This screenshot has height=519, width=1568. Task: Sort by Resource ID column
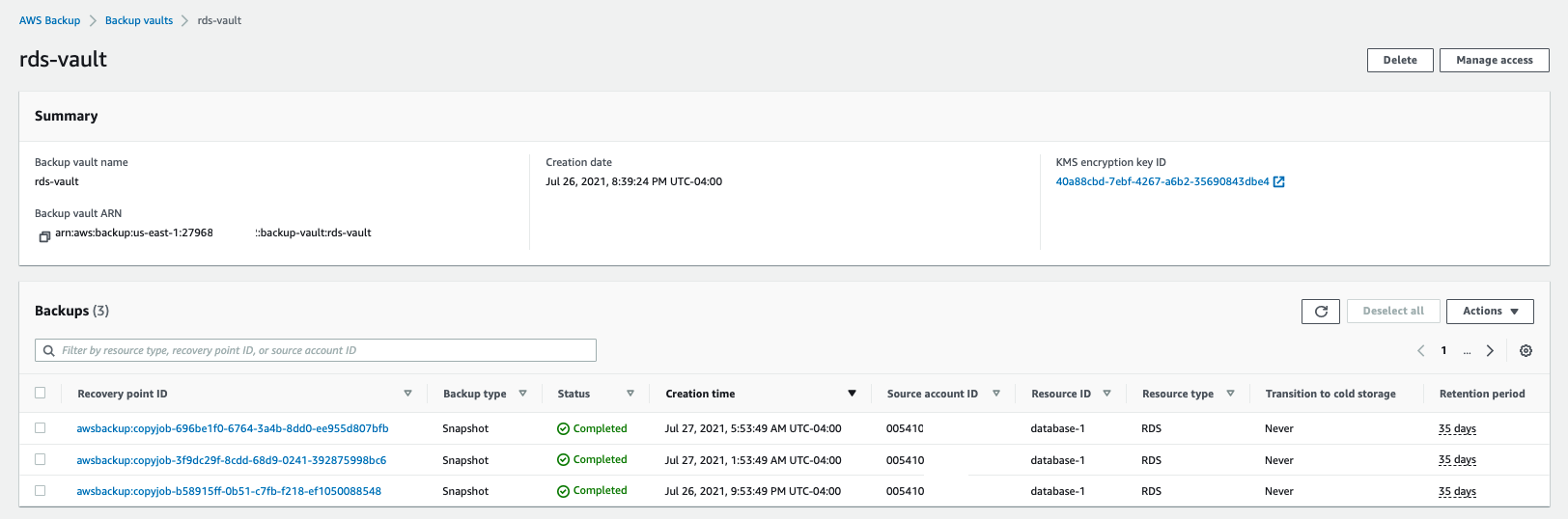click(1106, 394)
